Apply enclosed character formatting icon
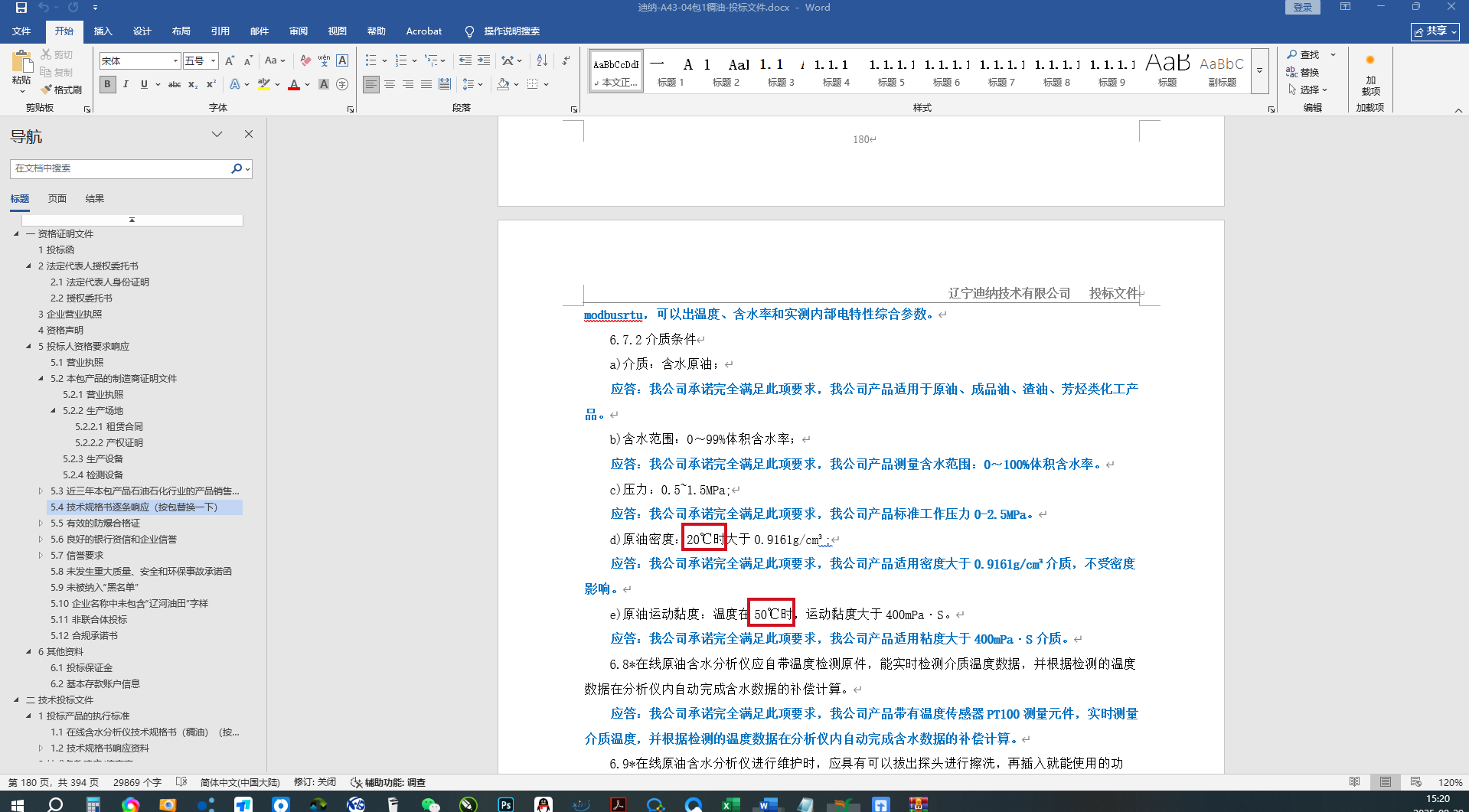This screenshot has height=812, width=1469. tap(342, 84)
